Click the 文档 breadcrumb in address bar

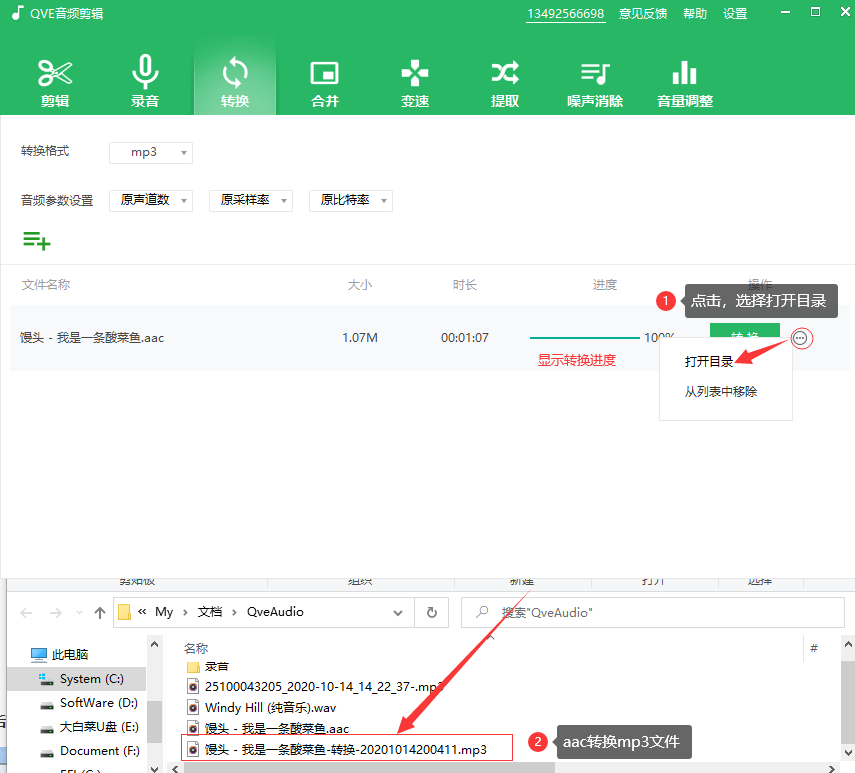pyautogui.click(x=210, y=612)
